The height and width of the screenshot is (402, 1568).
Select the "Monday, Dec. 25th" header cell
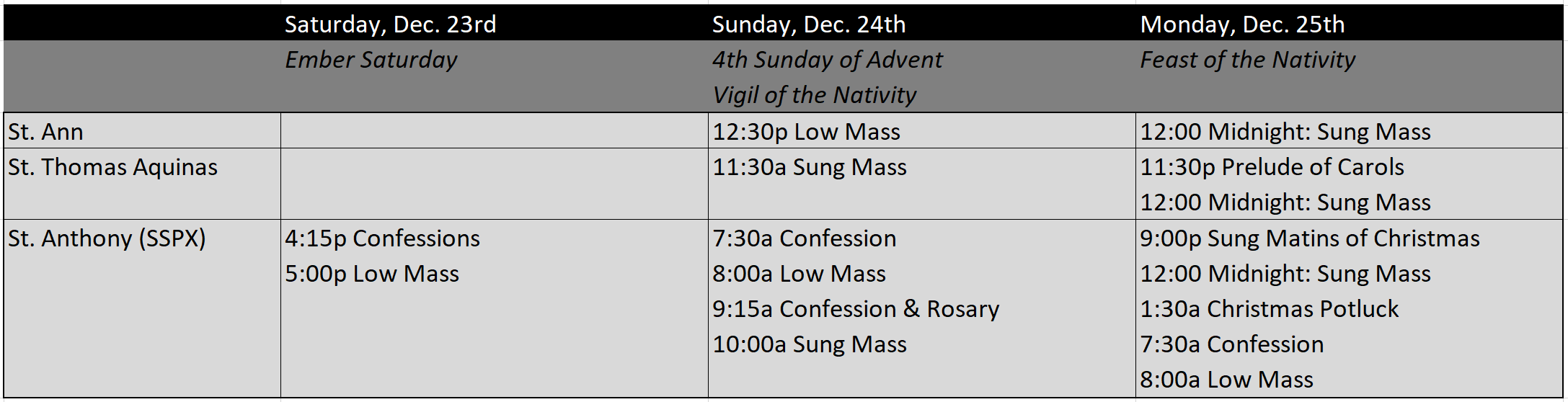tap(1241, 24)
